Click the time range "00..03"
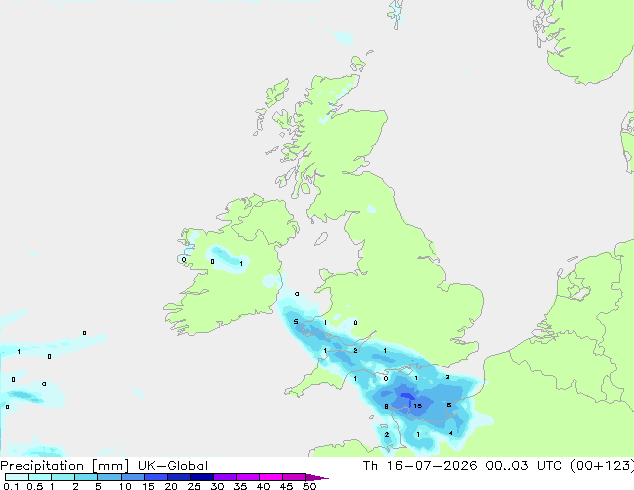The image size is (634, 490). 507,466
